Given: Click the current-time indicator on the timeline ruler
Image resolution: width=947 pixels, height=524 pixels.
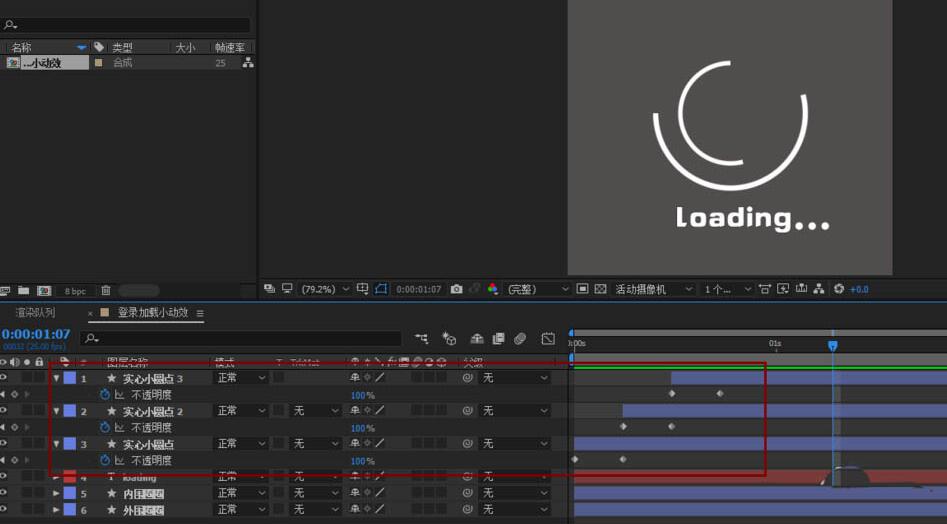Looking at the screenshot, I should pos(832,345).
